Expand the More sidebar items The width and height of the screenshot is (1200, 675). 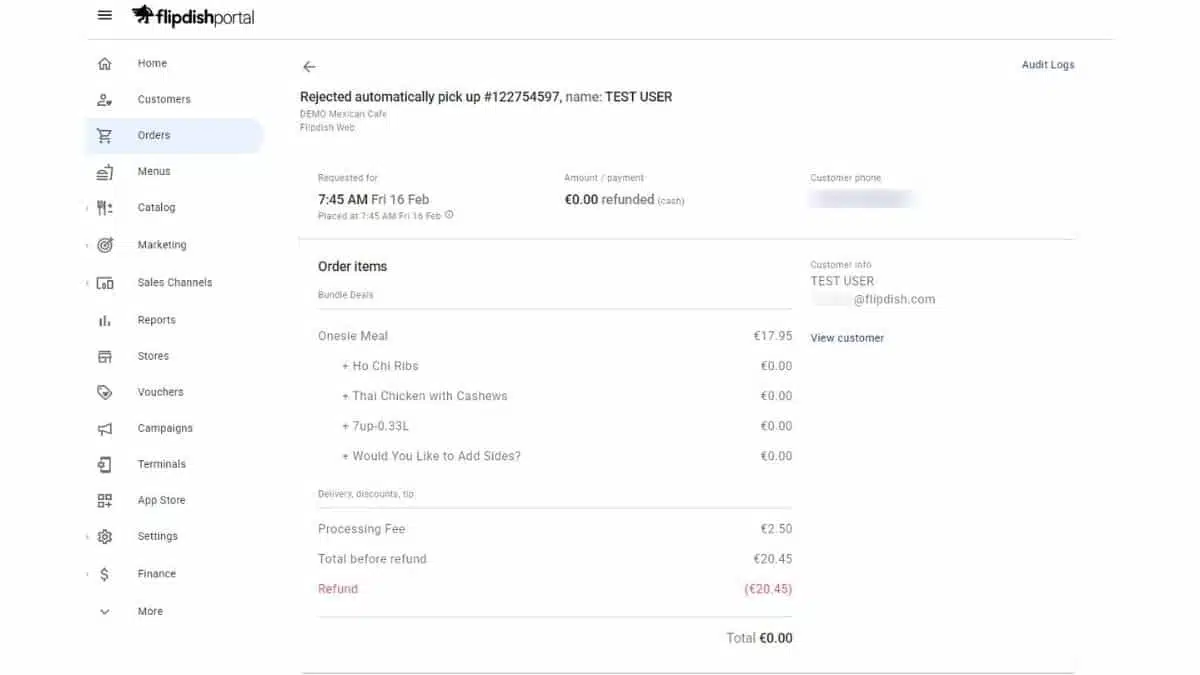pos(105,612)
